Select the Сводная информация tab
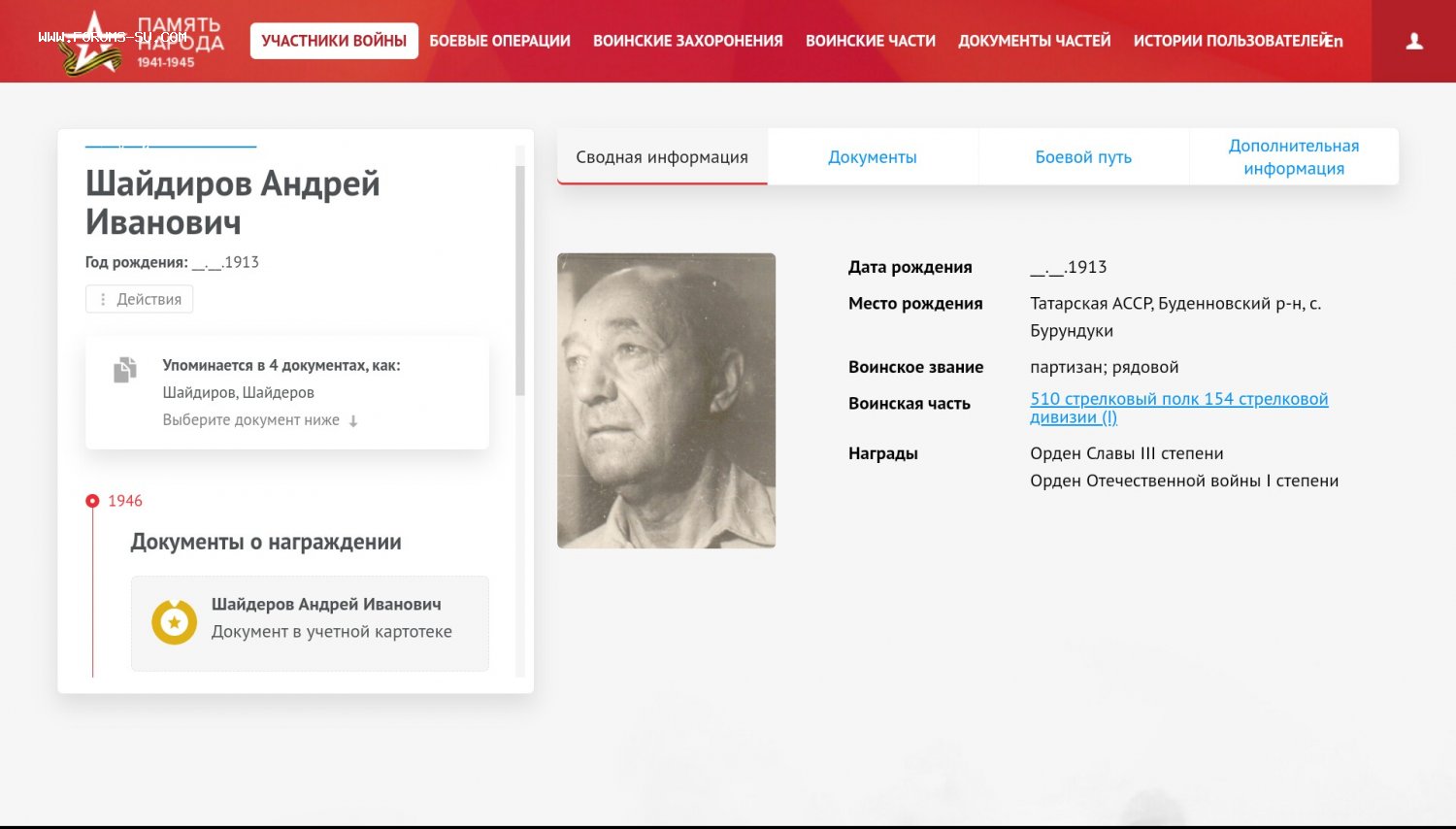Screen dimensions: 1456x829 [662, 157]
